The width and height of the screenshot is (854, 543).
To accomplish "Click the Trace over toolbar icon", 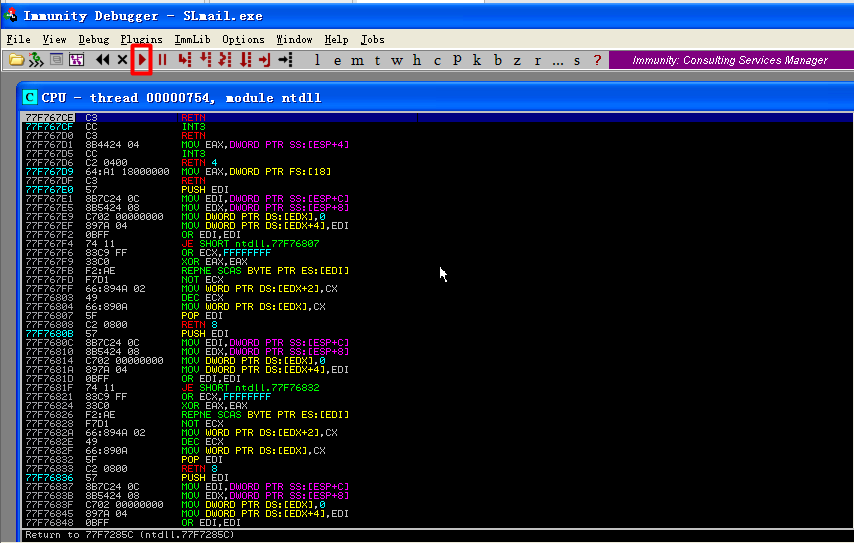I will coord(246,60).
